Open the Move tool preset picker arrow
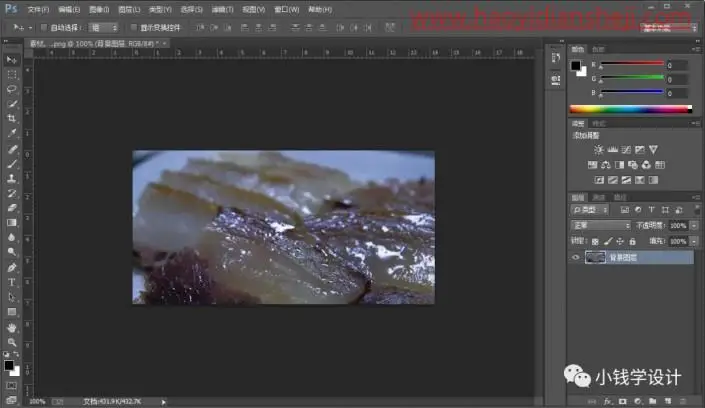 point(30,28)
